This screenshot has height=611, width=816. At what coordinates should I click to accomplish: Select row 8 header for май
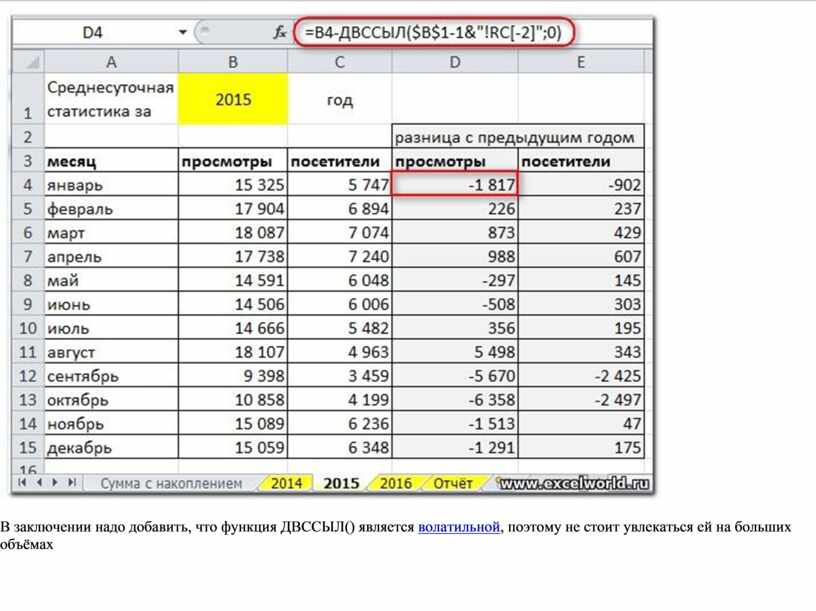point(27,281)
